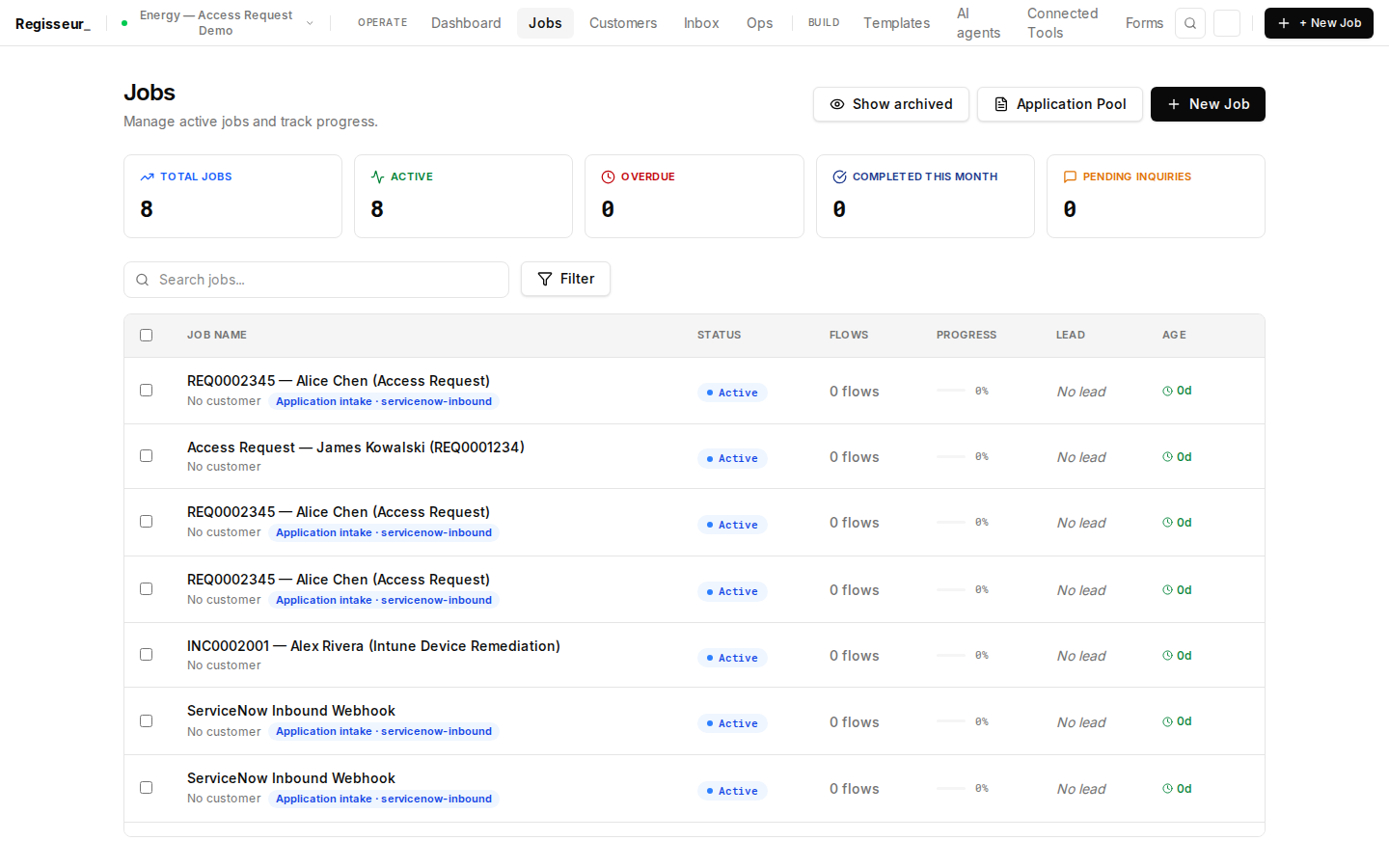Click the age clock icon for INC0002001 job

(1167, 656)
